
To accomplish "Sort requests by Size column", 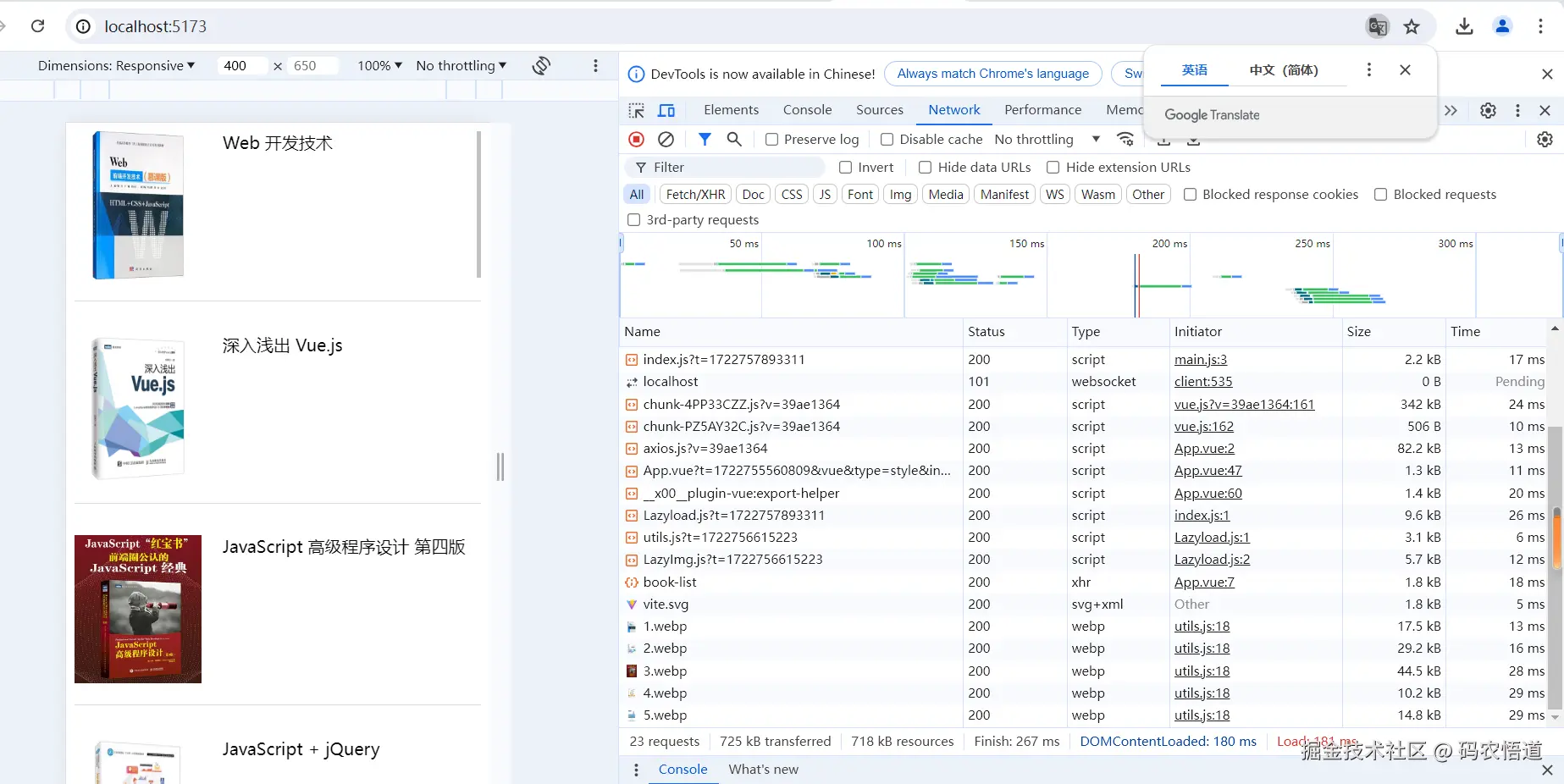I will pos(1394,332).
